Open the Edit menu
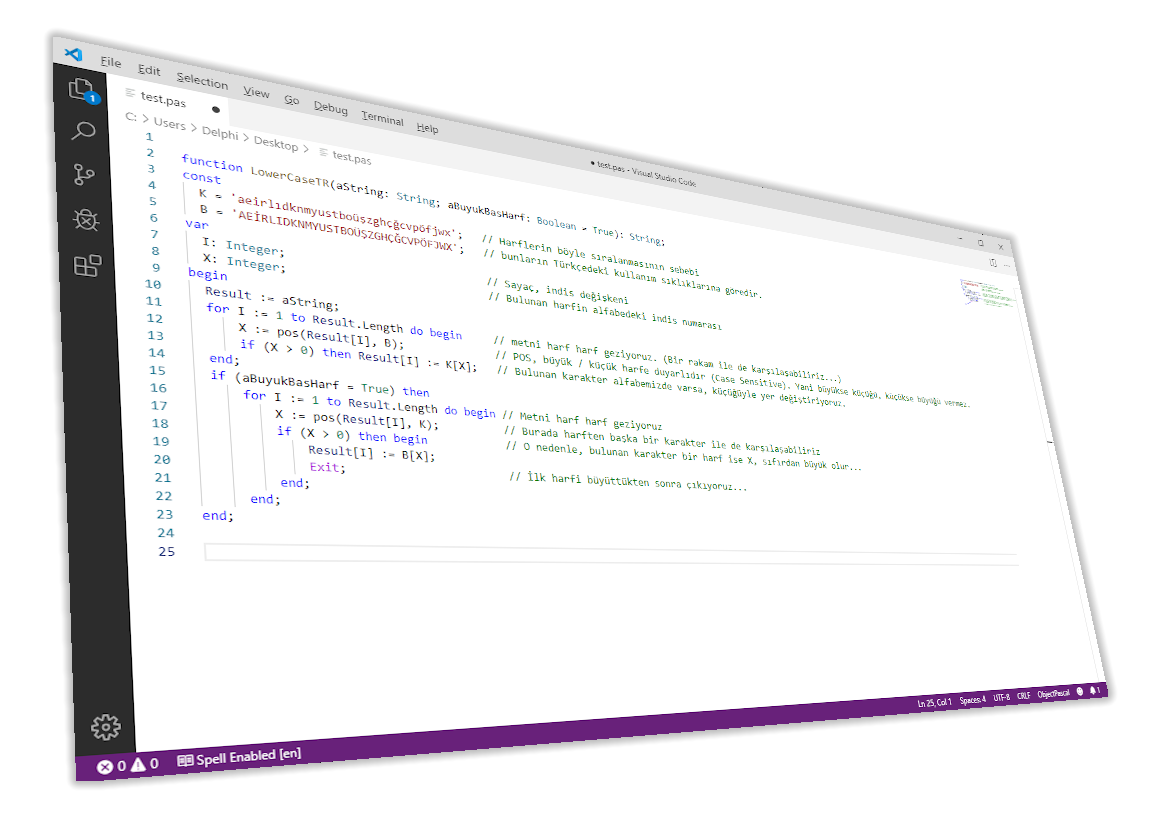 tap(149, 70)
